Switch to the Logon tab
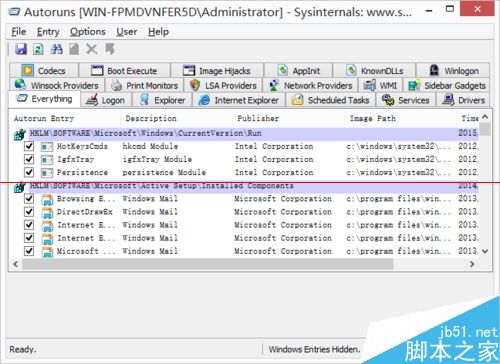This screenshot has width=500, height=364. [106, 100]
